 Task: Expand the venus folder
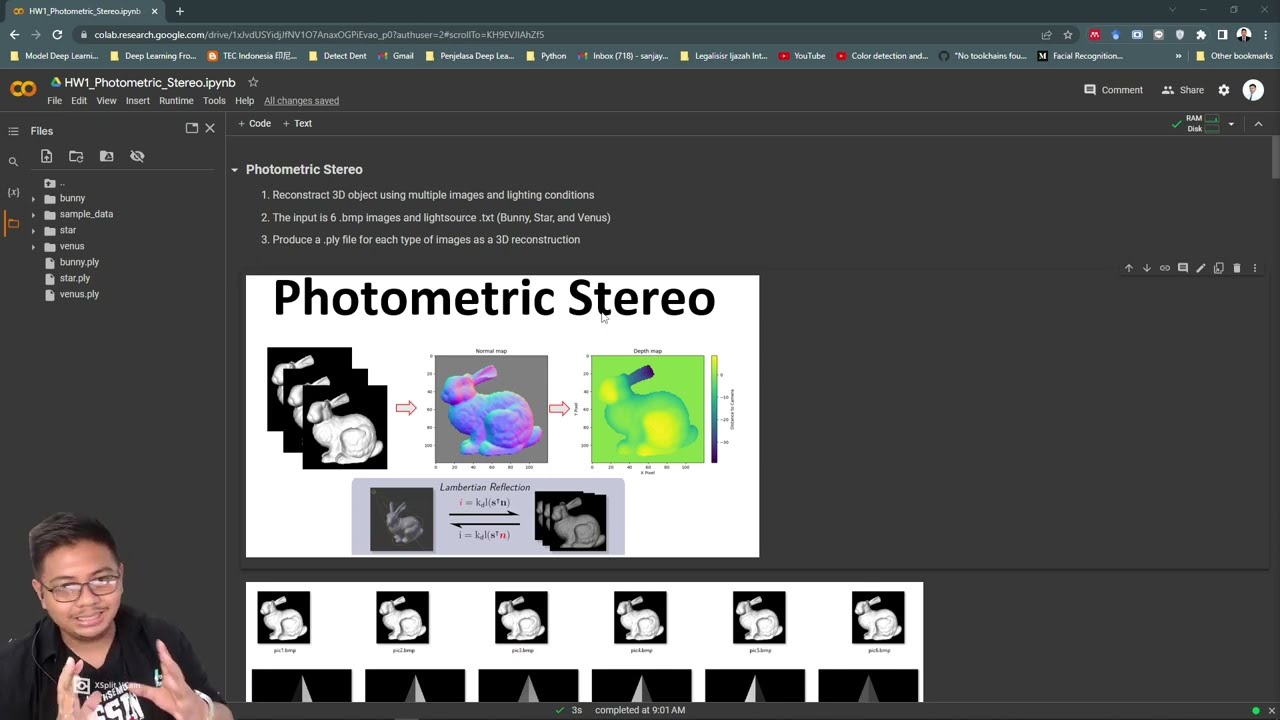click(x=33, y=247)
